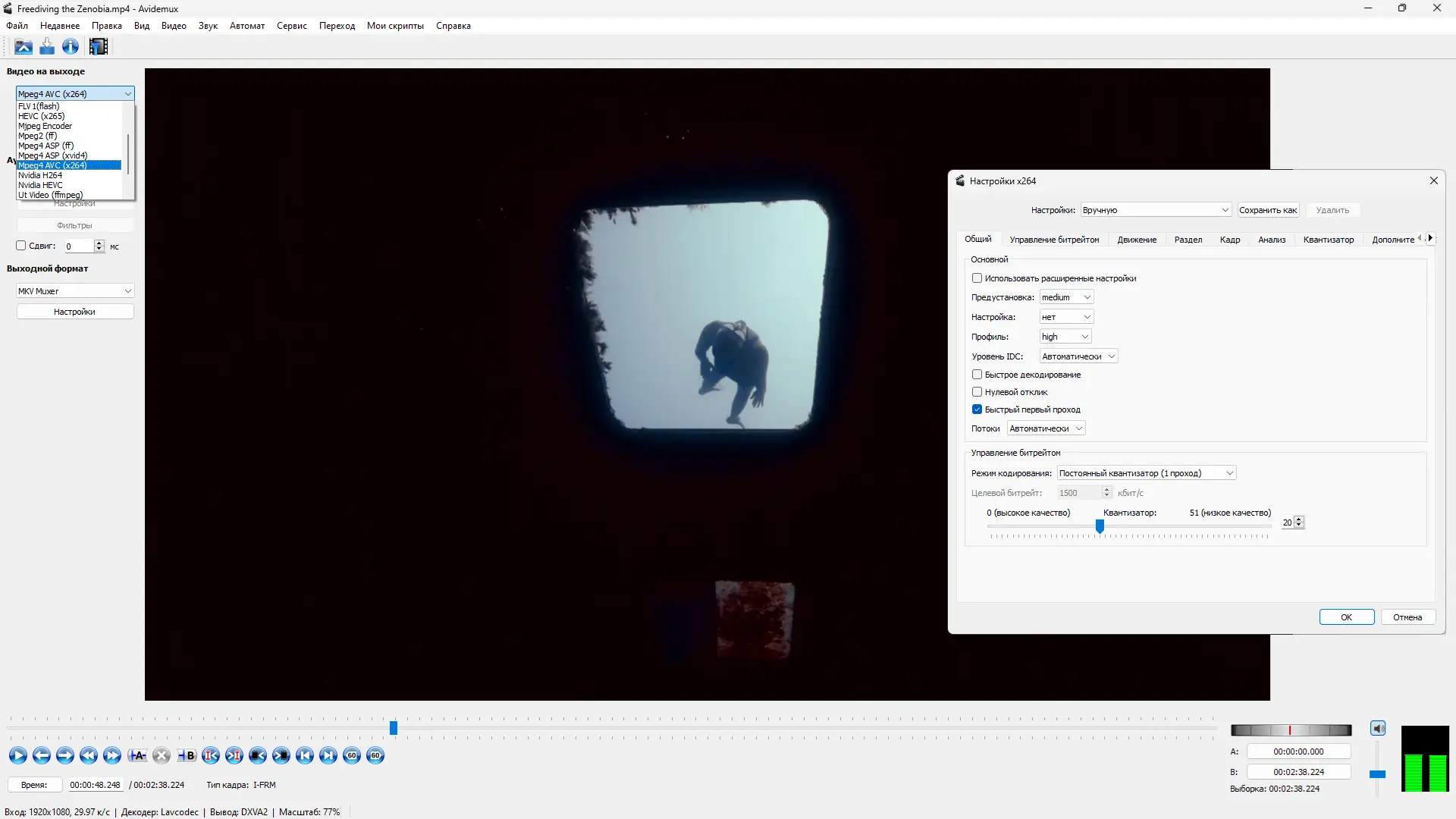The image size is (1456, 819).
Task: Click the mute audio speaker icon
Action: click(x=1378, y=729)
